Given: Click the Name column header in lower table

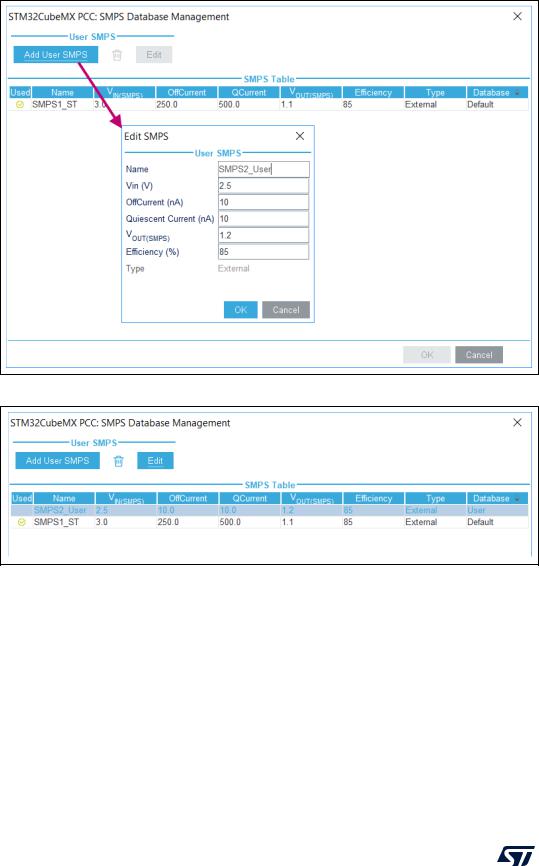Looking at the screenshot, I should [x=64, y=498].
